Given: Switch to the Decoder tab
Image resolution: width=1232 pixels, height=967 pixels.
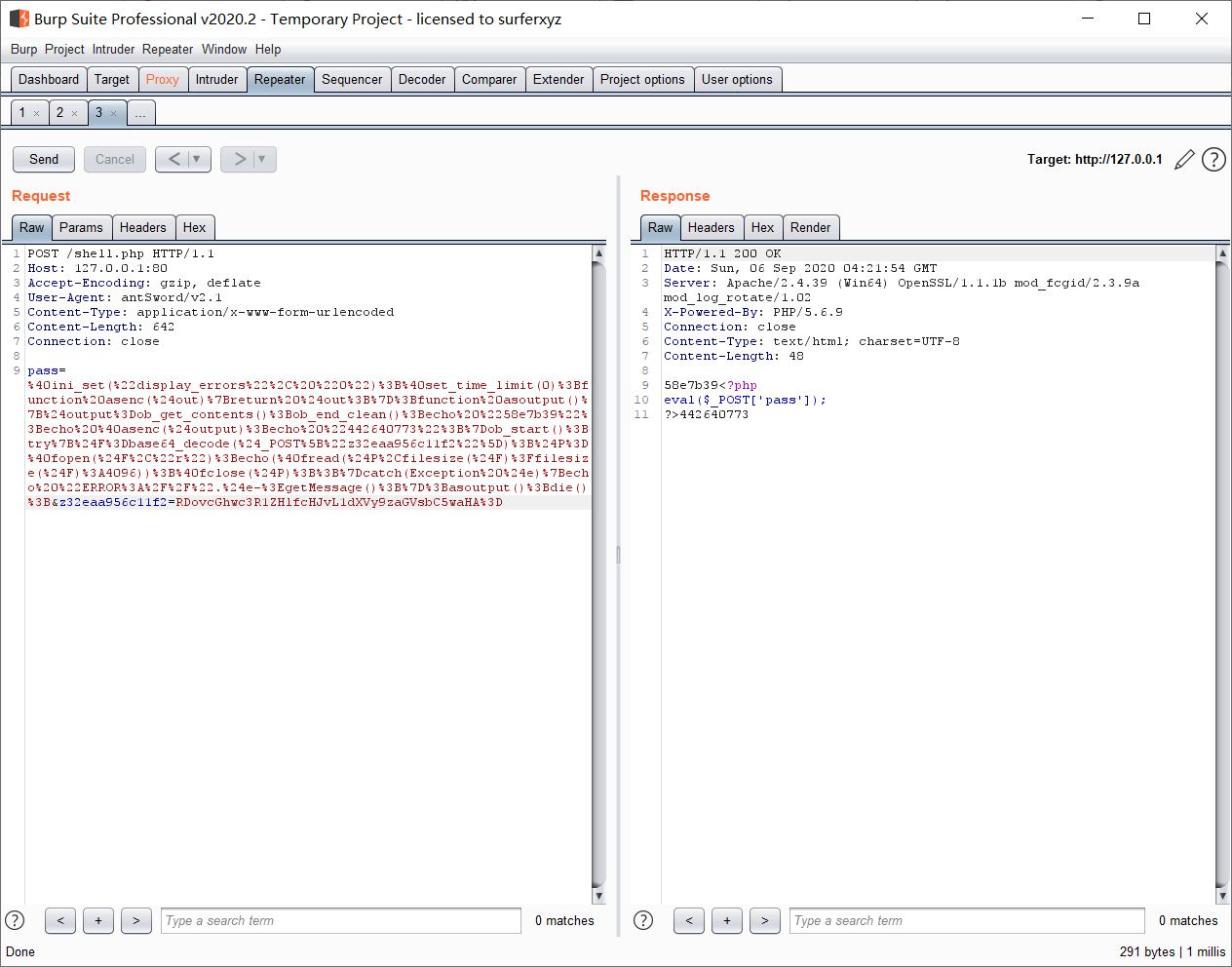Looking at the screenshot, I should (x=422, y=80).
